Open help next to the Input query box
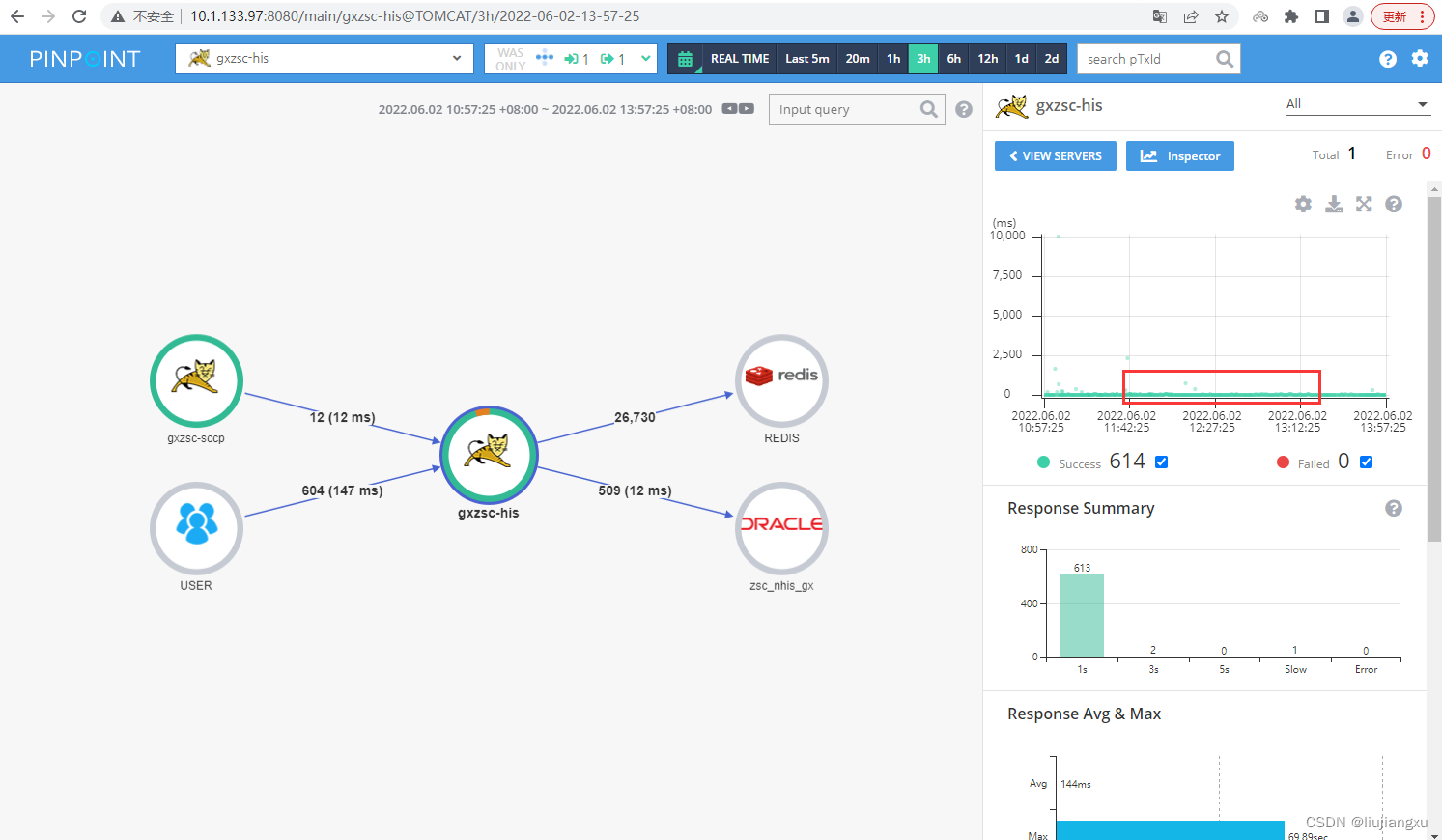The height and width of the screenshot is (840, 1442). (964, 109)
